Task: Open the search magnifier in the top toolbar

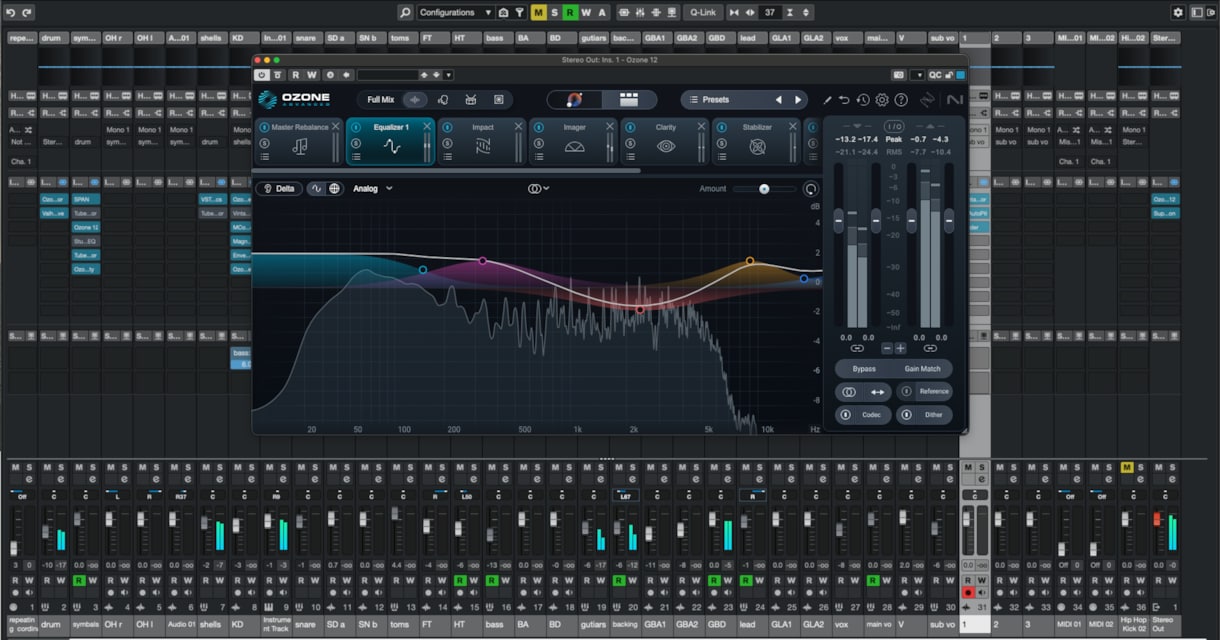Action: 404,12
